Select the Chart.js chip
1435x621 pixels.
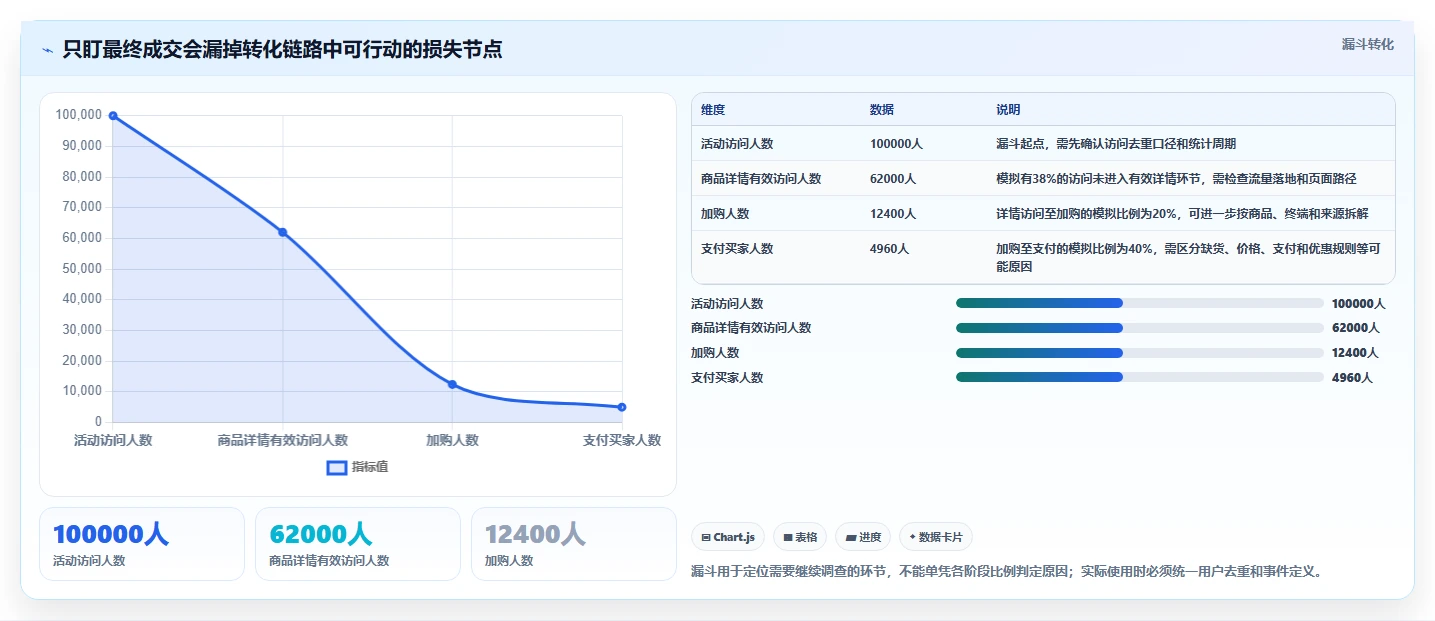tap(728, 537)
